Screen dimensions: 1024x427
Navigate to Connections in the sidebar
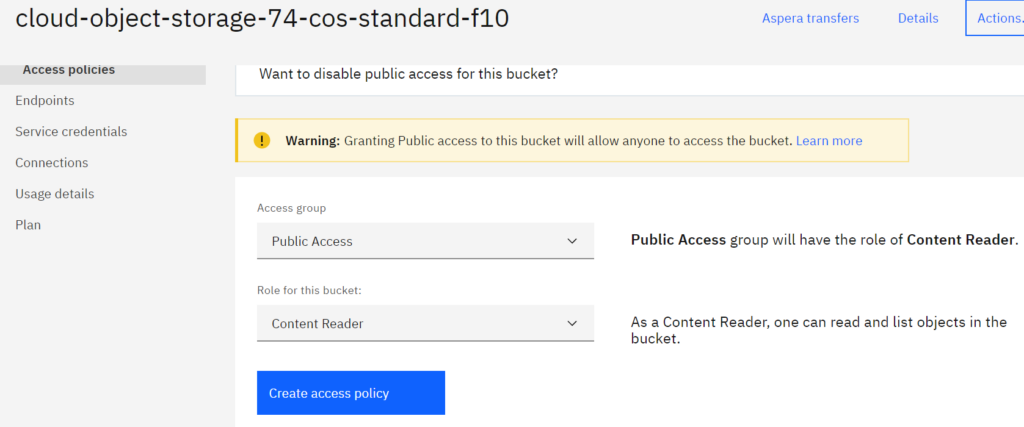(52, 163)
